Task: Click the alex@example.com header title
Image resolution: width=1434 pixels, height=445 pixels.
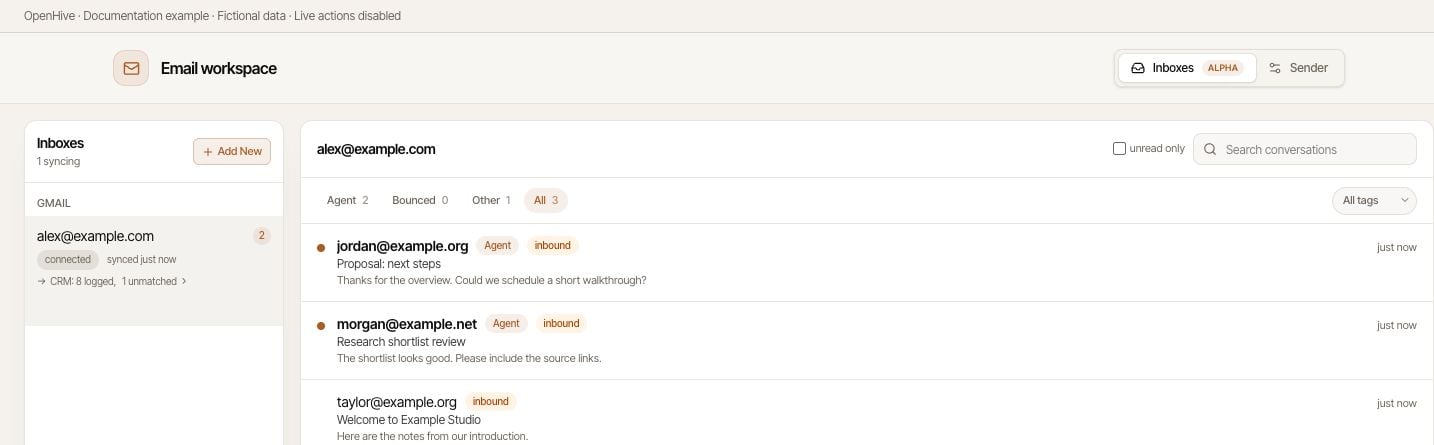Action: pos(376,149)
